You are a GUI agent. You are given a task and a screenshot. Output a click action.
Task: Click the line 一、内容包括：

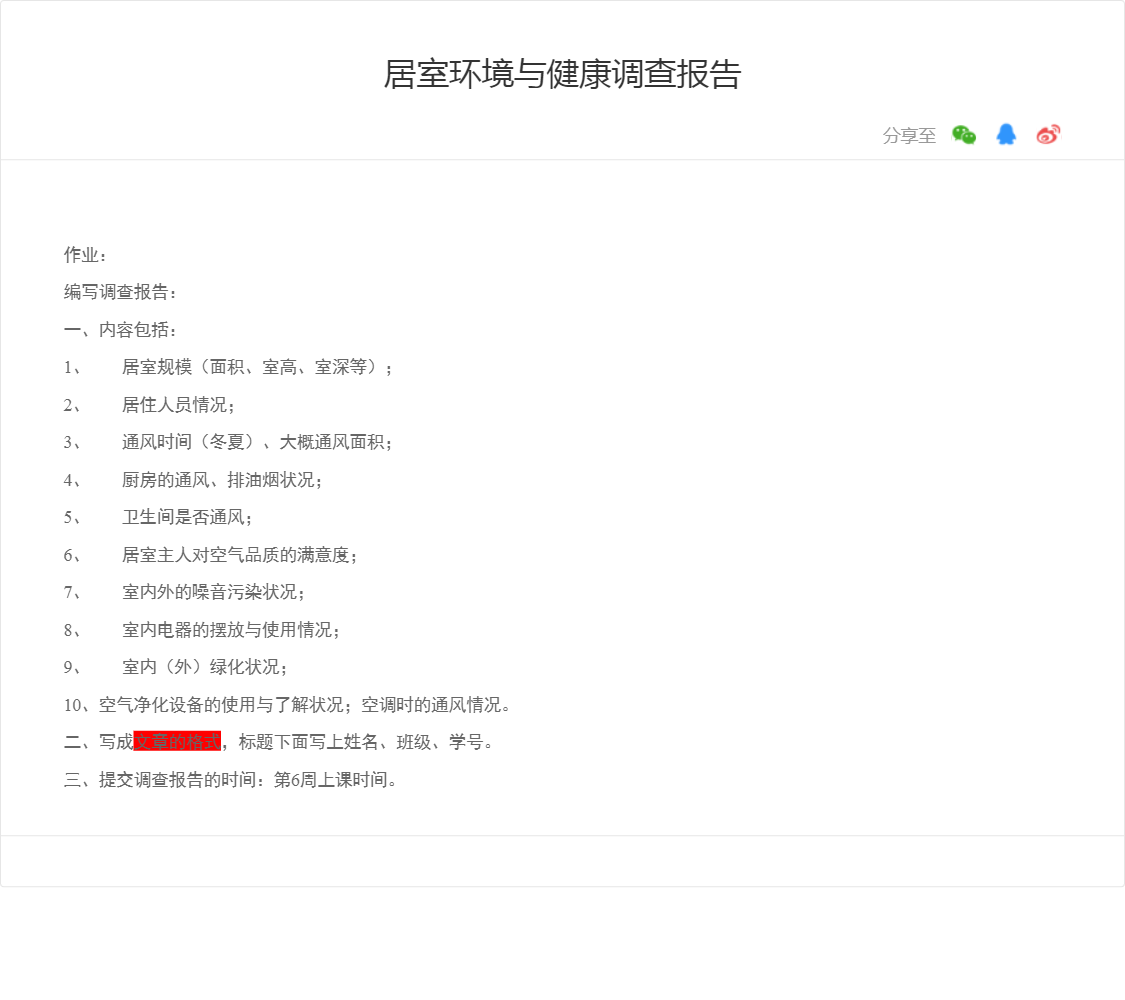click(x=121, y=330)
